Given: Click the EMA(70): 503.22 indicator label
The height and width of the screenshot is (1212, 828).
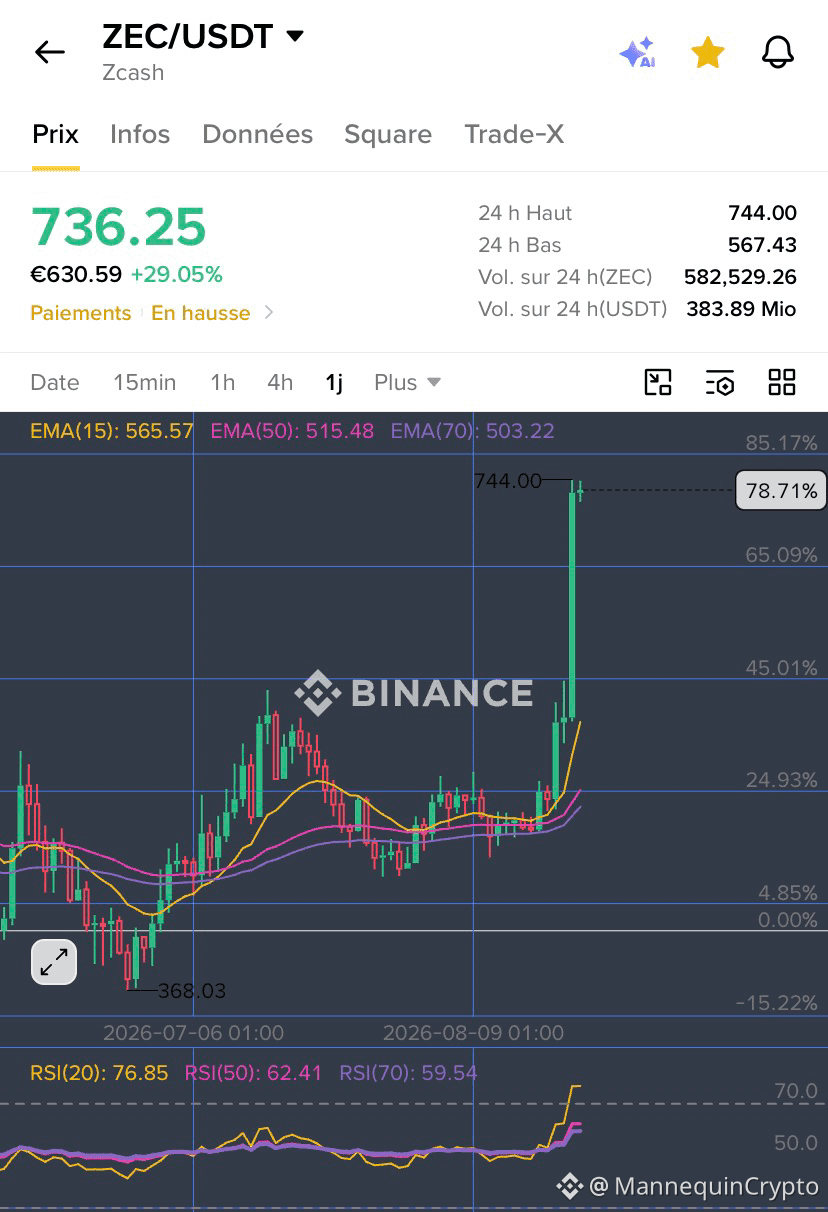Looking at the screenshot, I should click(473, 431).
